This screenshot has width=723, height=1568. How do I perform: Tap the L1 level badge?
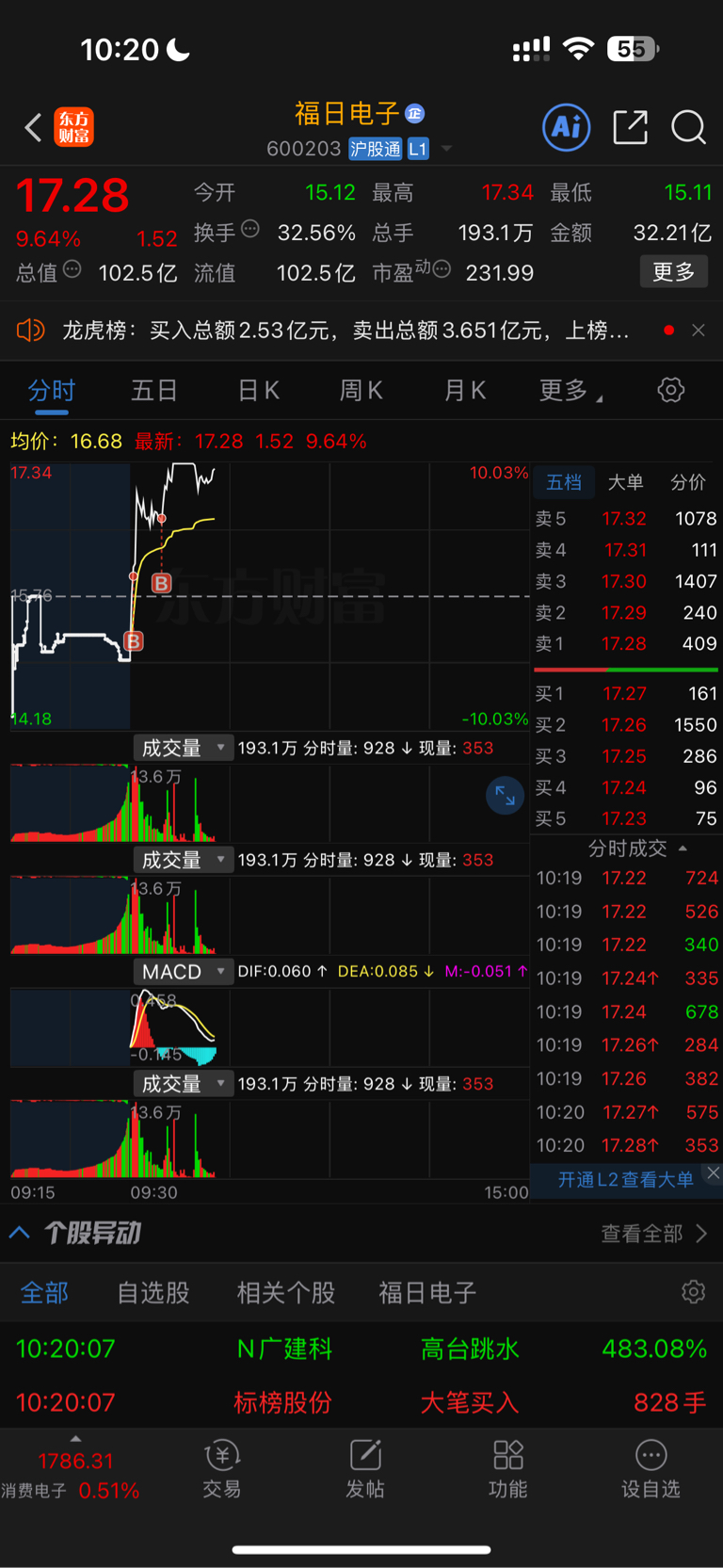[x=418, y=149]
